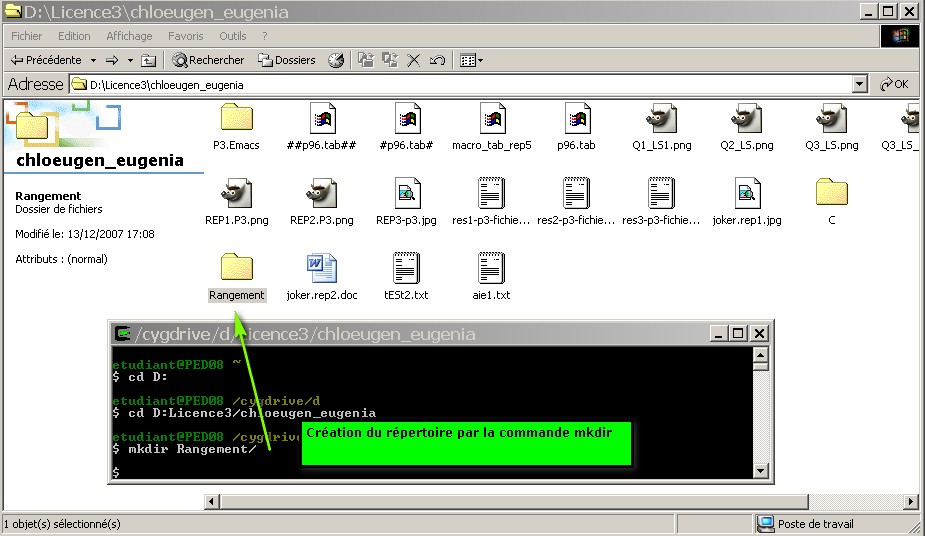Click the horizontal scrollbar right arrow
925x536 pixels.
[911, 501]
